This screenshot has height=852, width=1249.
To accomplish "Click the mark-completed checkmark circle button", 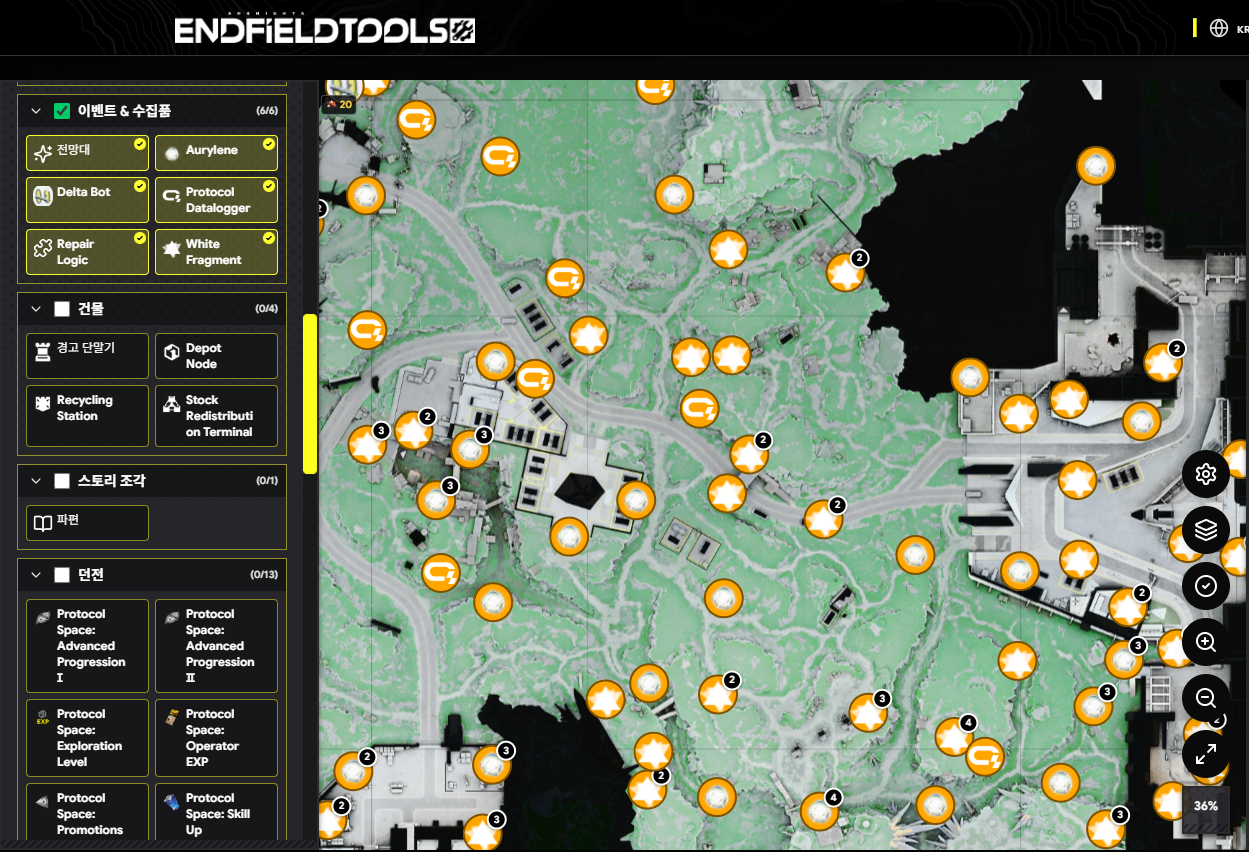I will coord(1206,586).
